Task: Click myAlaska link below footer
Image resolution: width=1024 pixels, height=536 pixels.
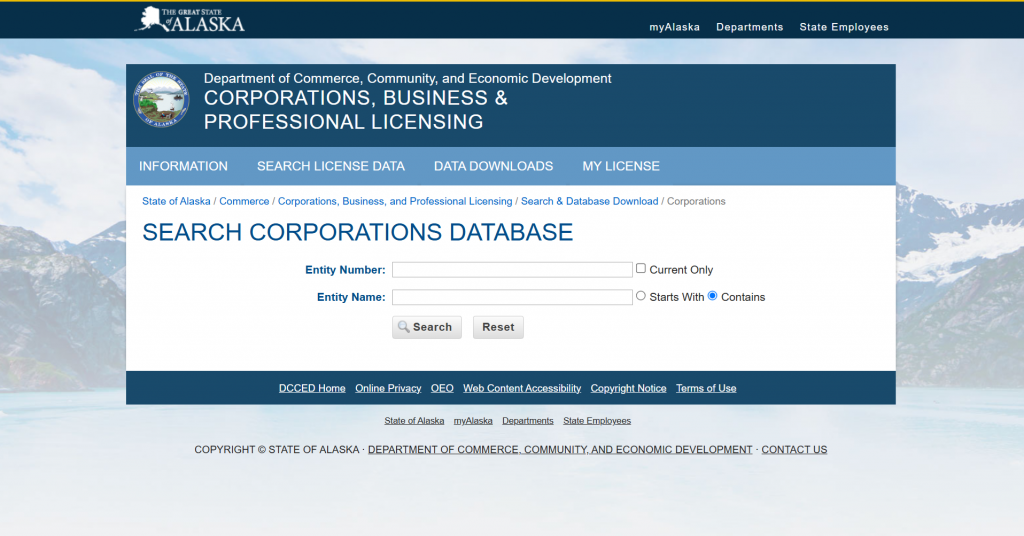Action: tap(473, 420)
